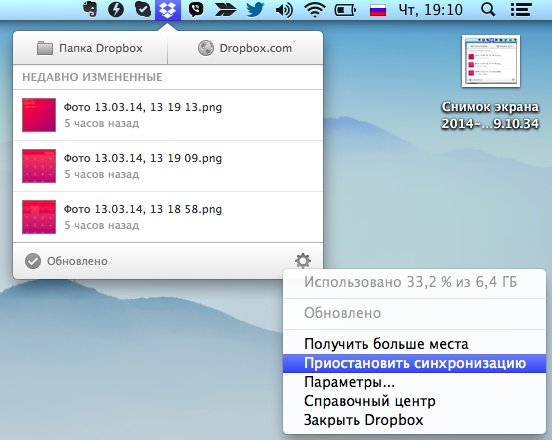
Task: Open file Фото 13.03.14, 13 19 13.png
Action: click(168, 115)
